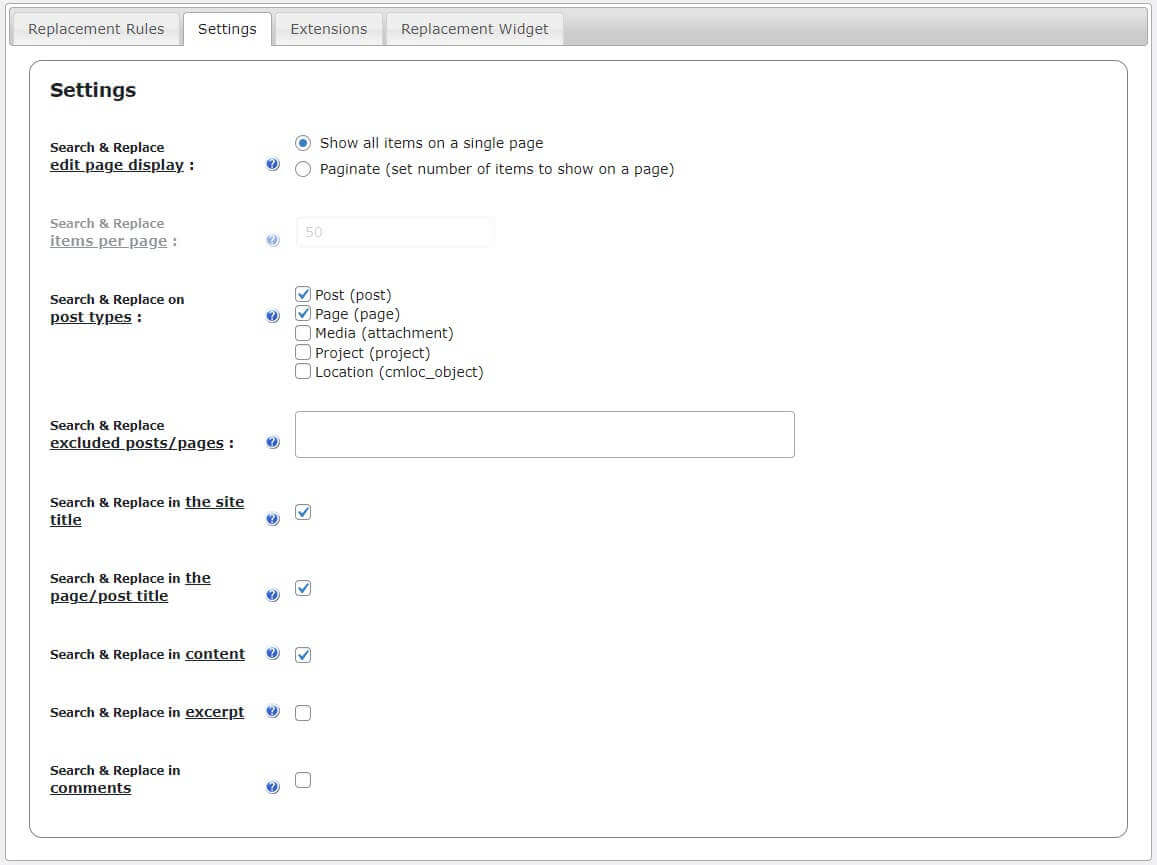Toggle the content replace checkbox

(x=303, y=655)
